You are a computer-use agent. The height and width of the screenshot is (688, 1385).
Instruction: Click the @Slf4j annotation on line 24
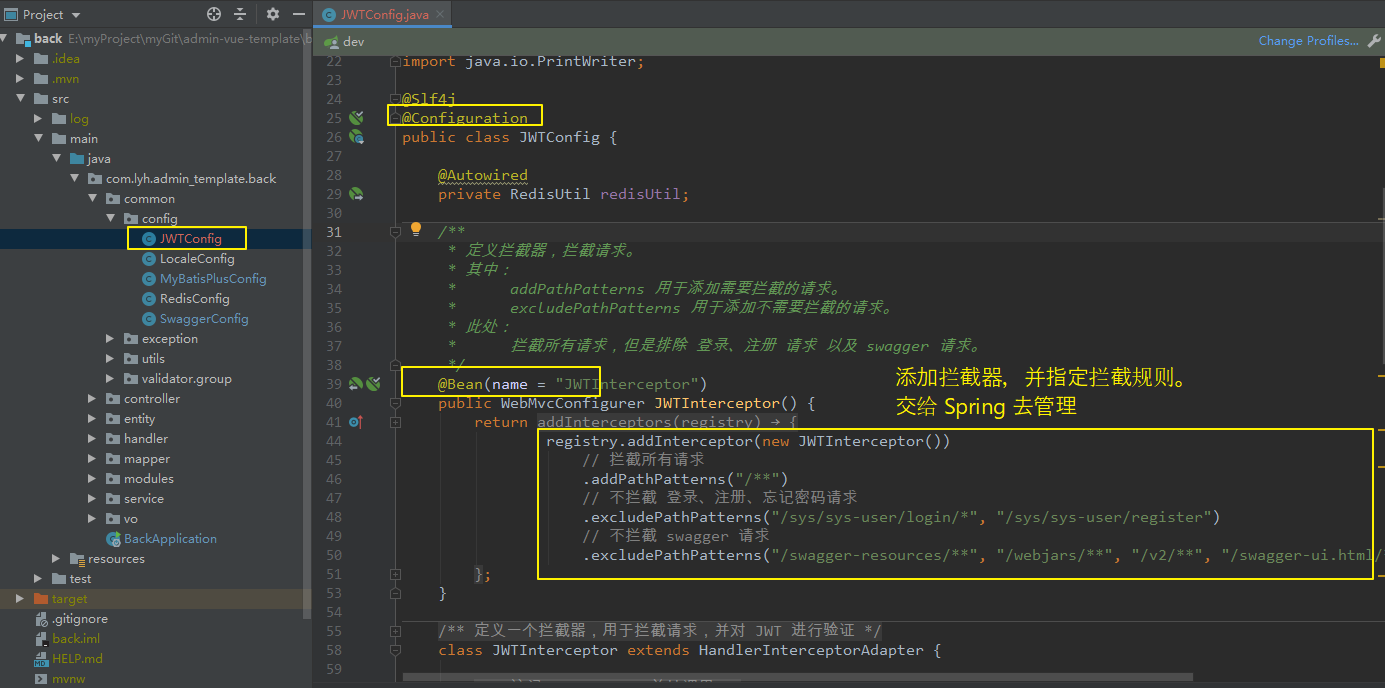tap(429, 99)
